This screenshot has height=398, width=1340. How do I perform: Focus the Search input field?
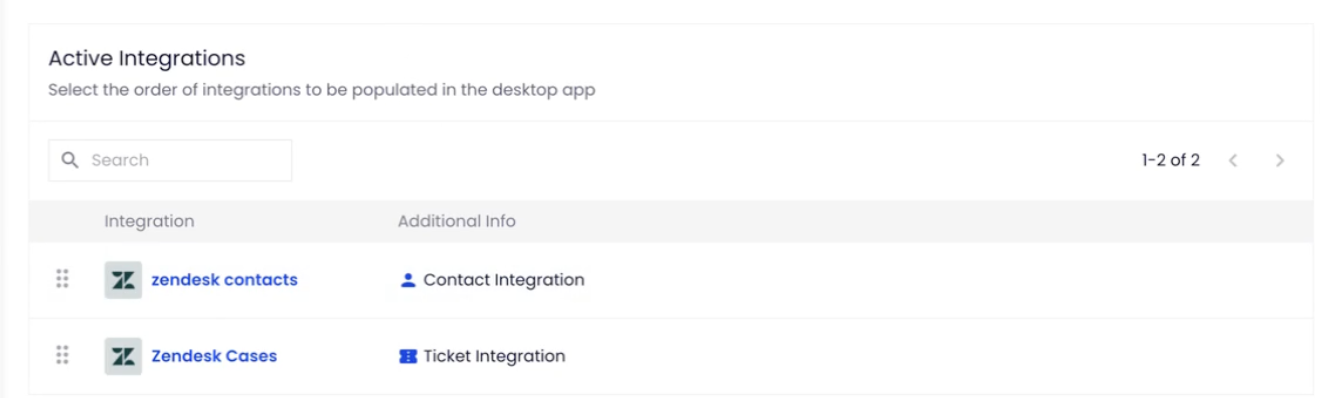coord(170,160)
